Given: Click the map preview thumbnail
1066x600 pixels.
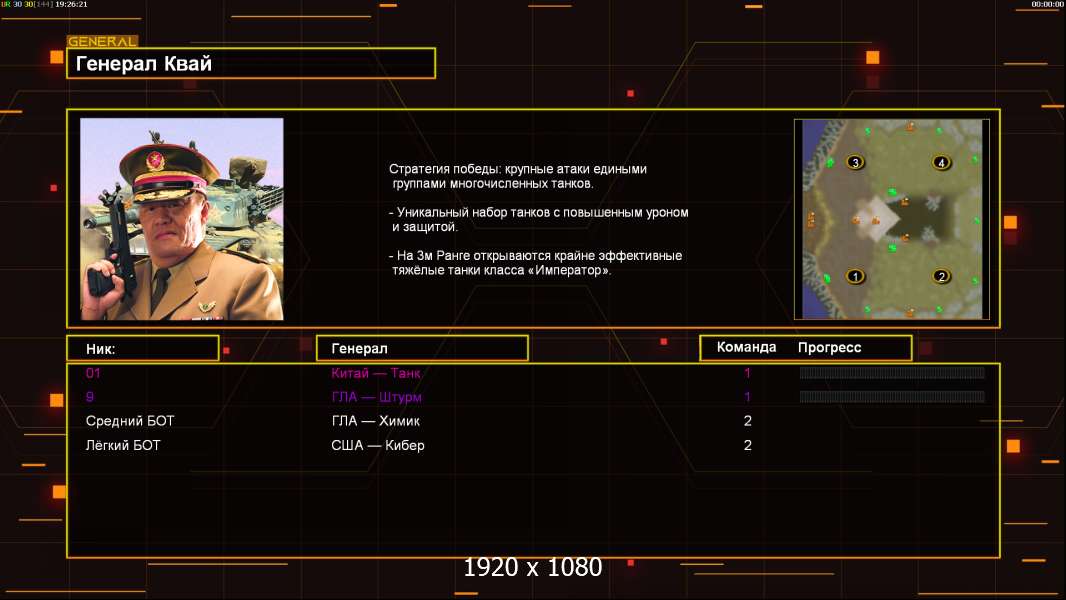Looking at the screenshot, I should [892, 219].
